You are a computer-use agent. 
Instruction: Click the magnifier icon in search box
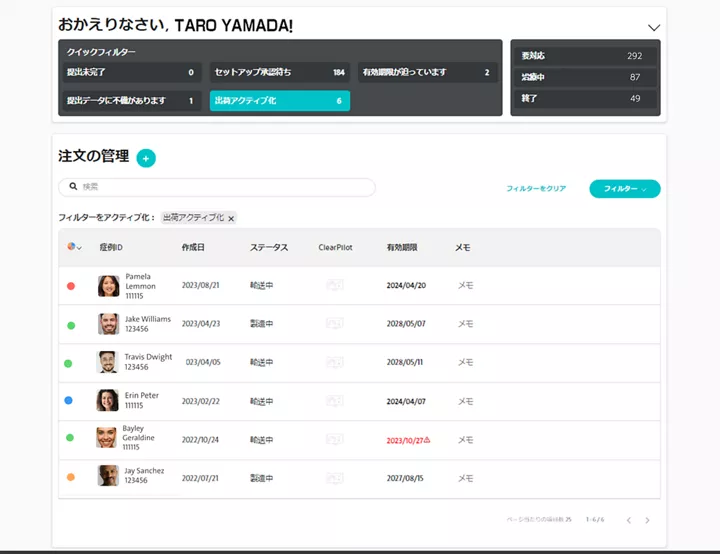pyautogui.click(x=73, y=187)
